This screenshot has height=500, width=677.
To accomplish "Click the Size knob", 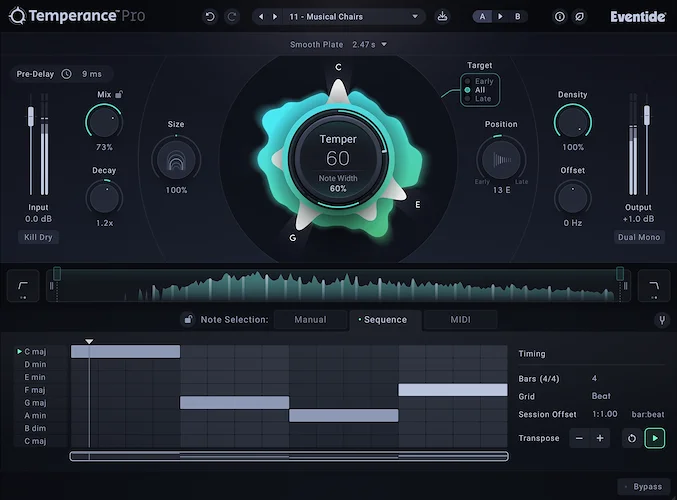I will coord(176,160).
